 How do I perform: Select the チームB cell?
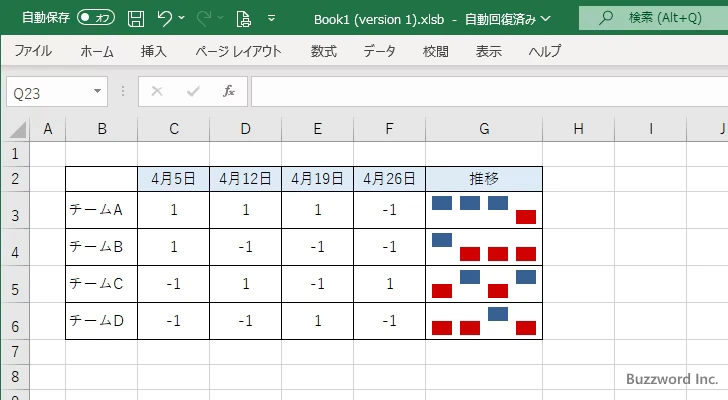102,247
